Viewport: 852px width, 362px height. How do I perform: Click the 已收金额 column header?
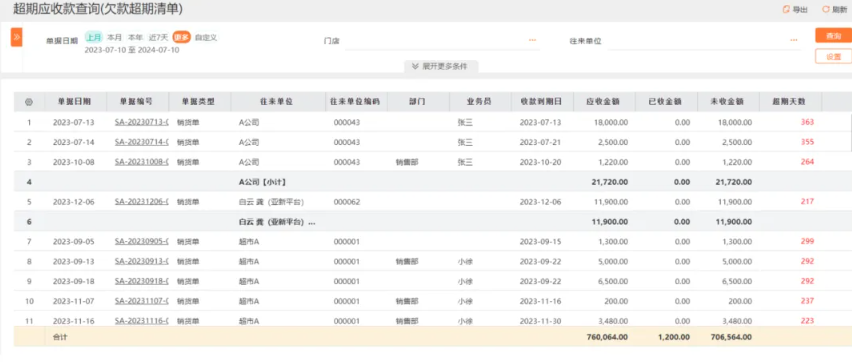[666, 102]
